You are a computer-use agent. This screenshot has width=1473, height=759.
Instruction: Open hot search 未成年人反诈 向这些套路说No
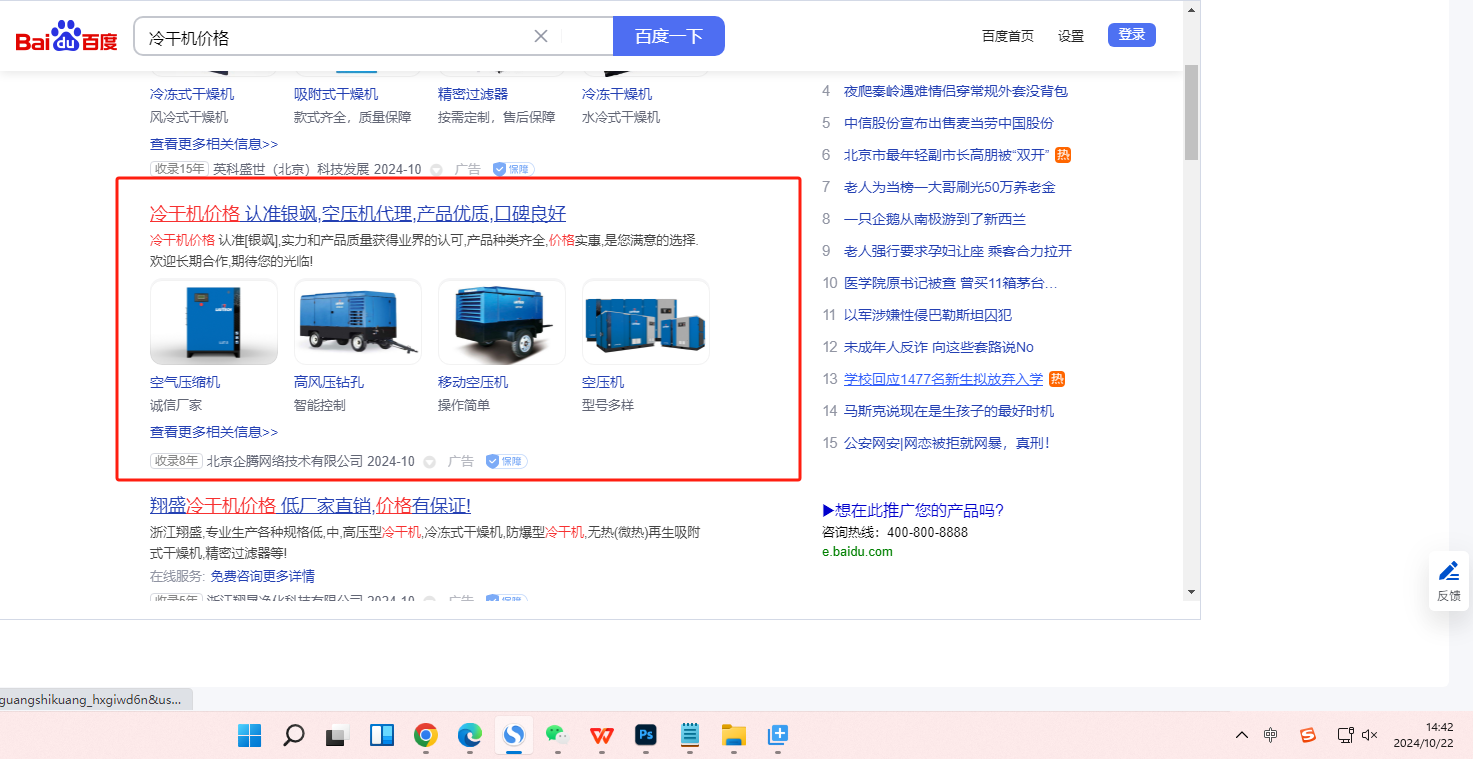pyautogui.click(x=939, y=347)
